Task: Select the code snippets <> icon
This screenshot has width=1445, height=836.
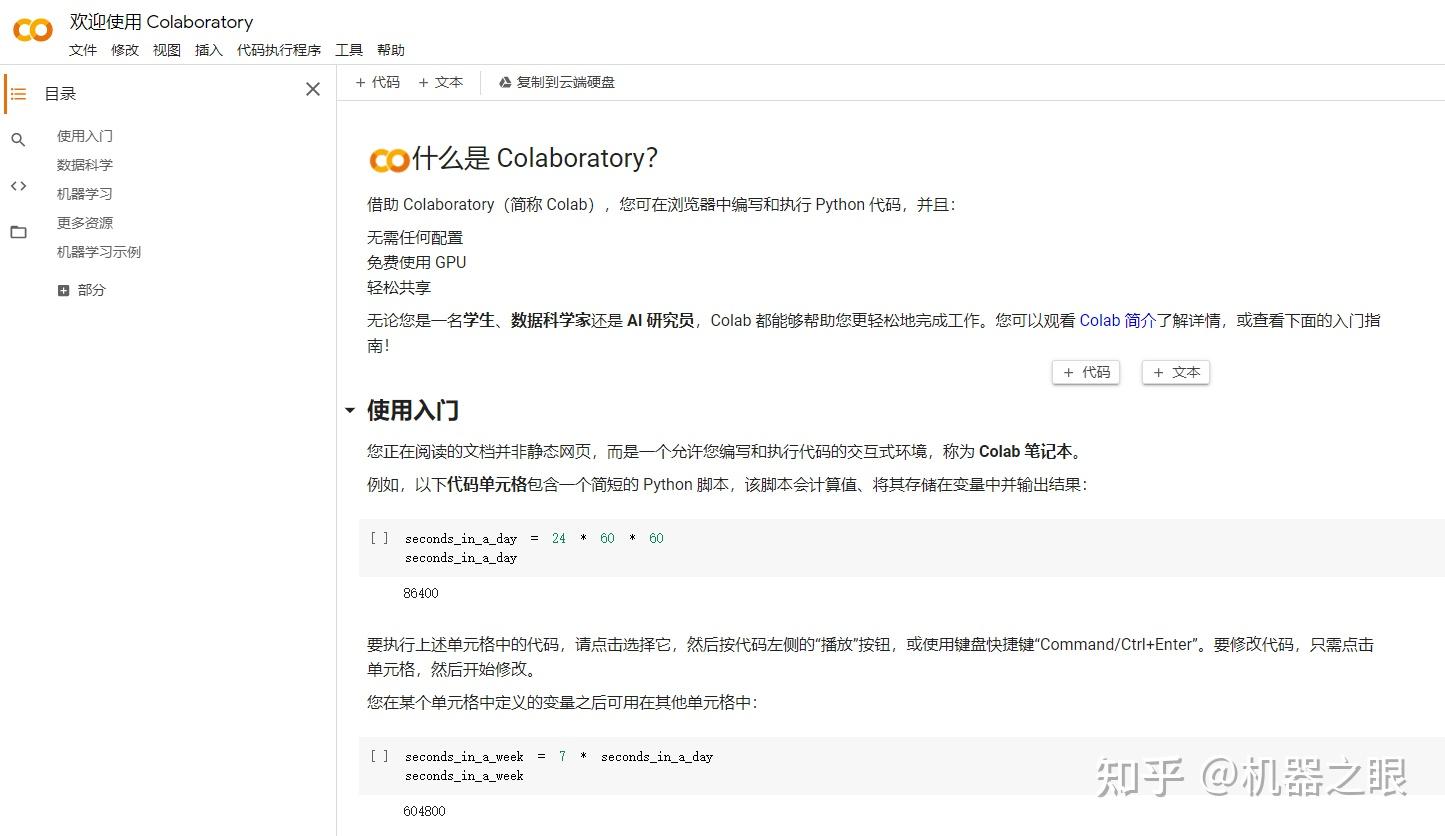Action: [x=18, y=185]
